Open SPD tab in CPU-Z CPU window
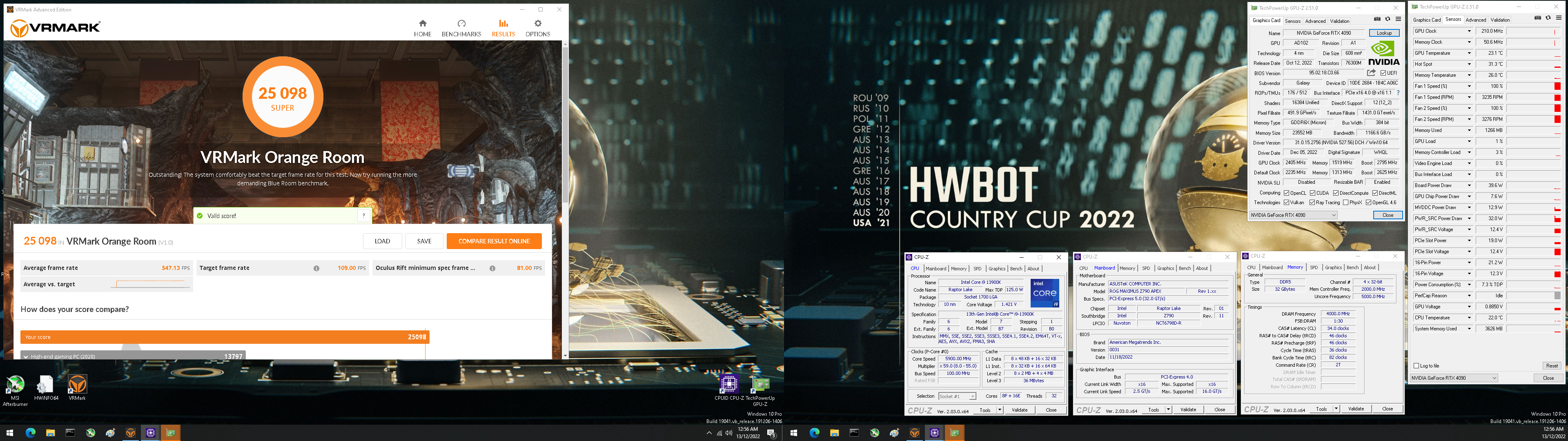1568x441 pixels. coord(977,269)
